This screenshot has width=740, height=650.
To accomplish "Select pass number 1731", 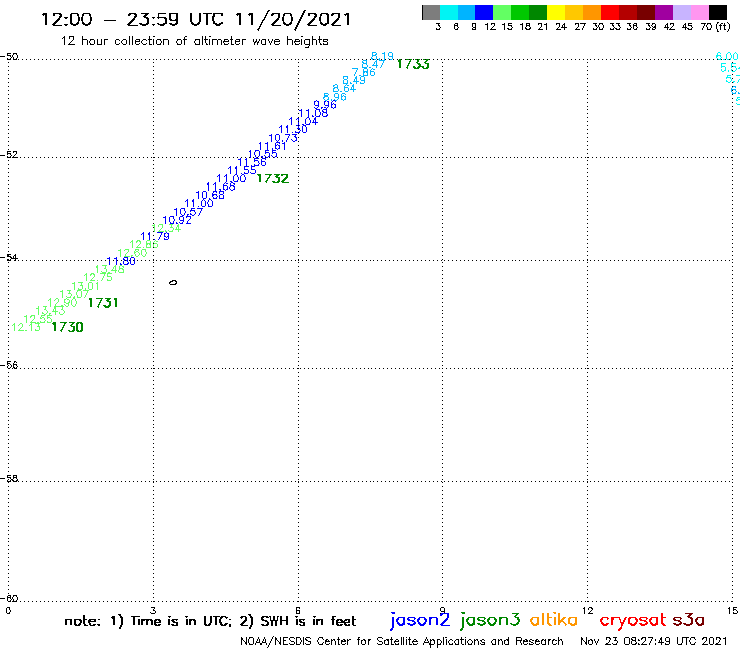I will tap(103, 303).
